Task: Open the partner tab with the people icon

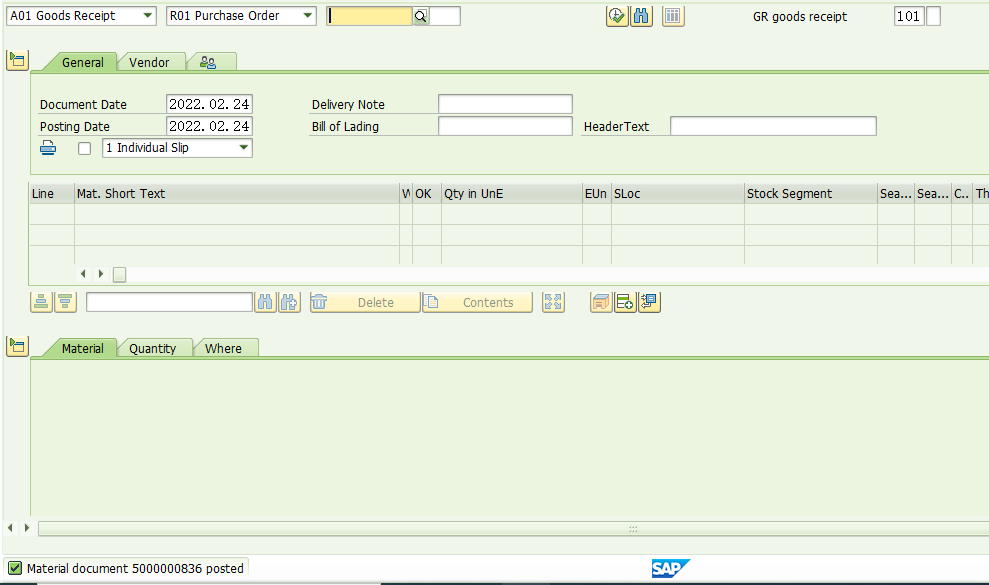Action: (208, 62)
